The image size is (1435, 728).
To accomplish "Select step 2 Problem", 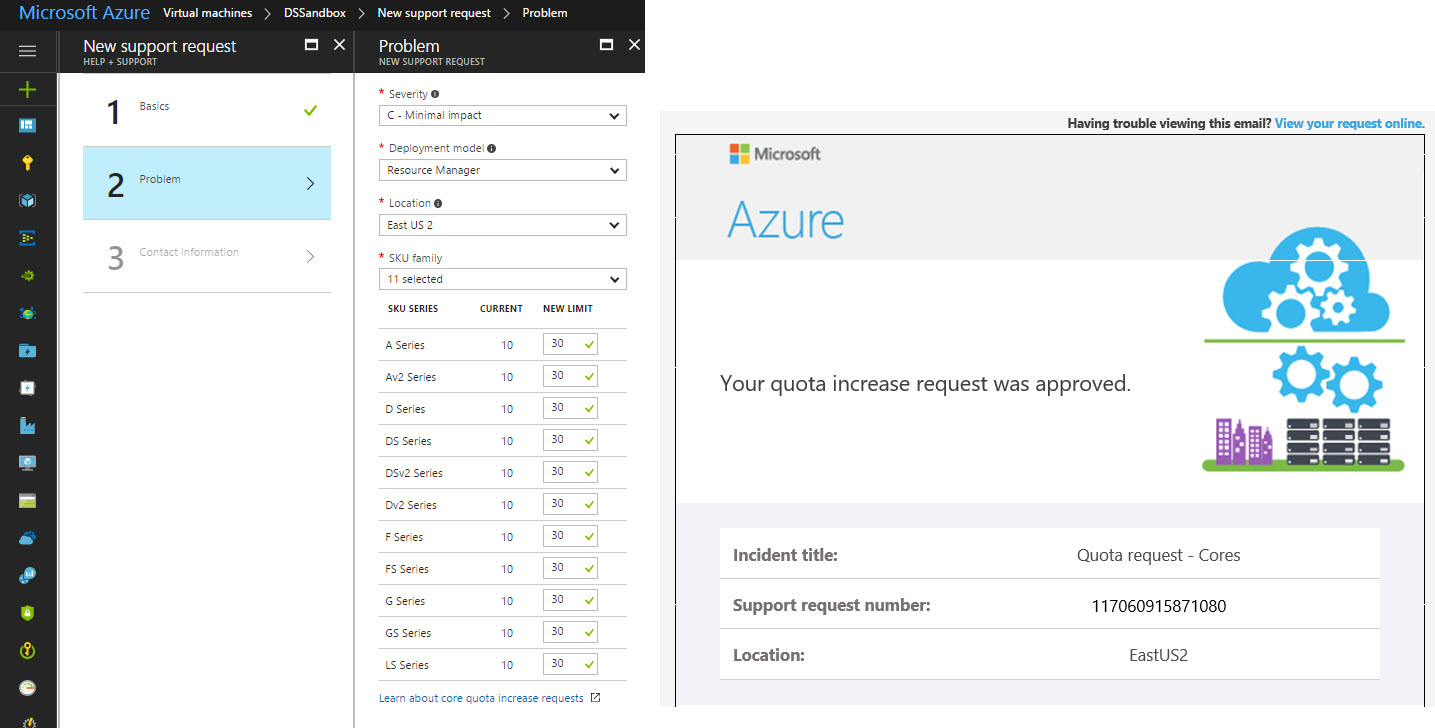I will pos(207,183).
